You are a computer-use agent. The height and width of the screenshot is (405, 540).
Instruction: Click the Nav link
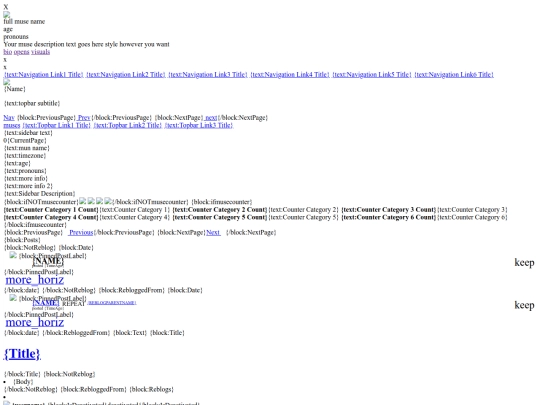click(9, 118)
